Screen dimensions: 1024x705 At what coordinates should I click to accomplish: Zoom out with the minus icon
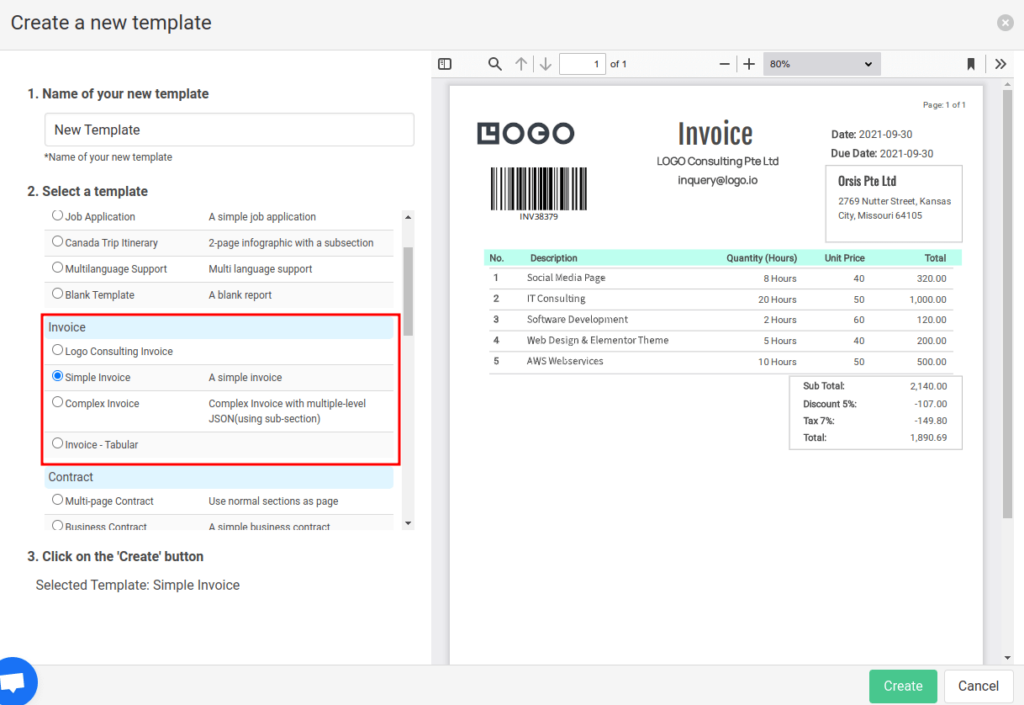tap(724, 64)
